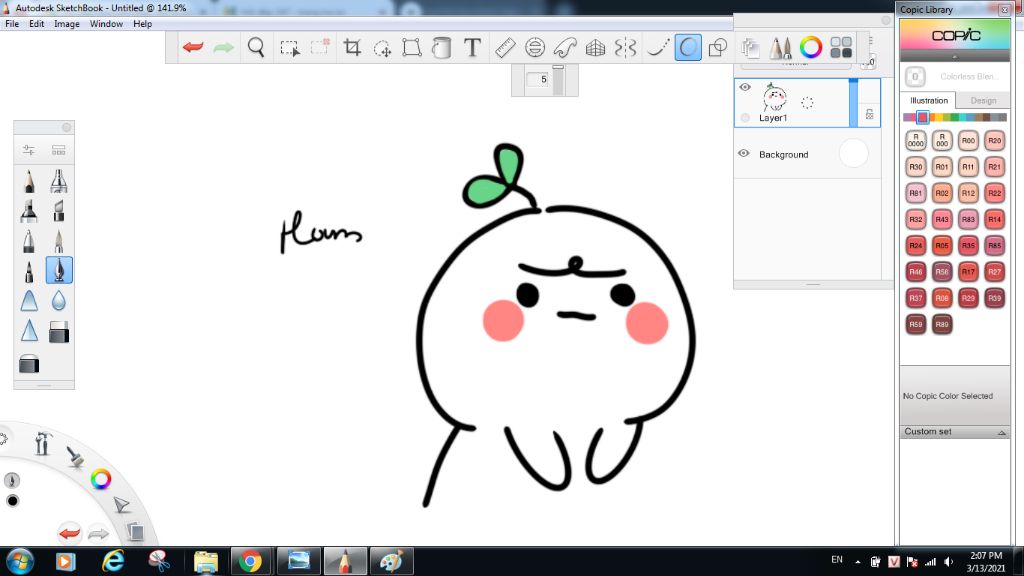Select the water drop blend brush
The height and width of the screenshot is (576, 1024).
point(59,300)
